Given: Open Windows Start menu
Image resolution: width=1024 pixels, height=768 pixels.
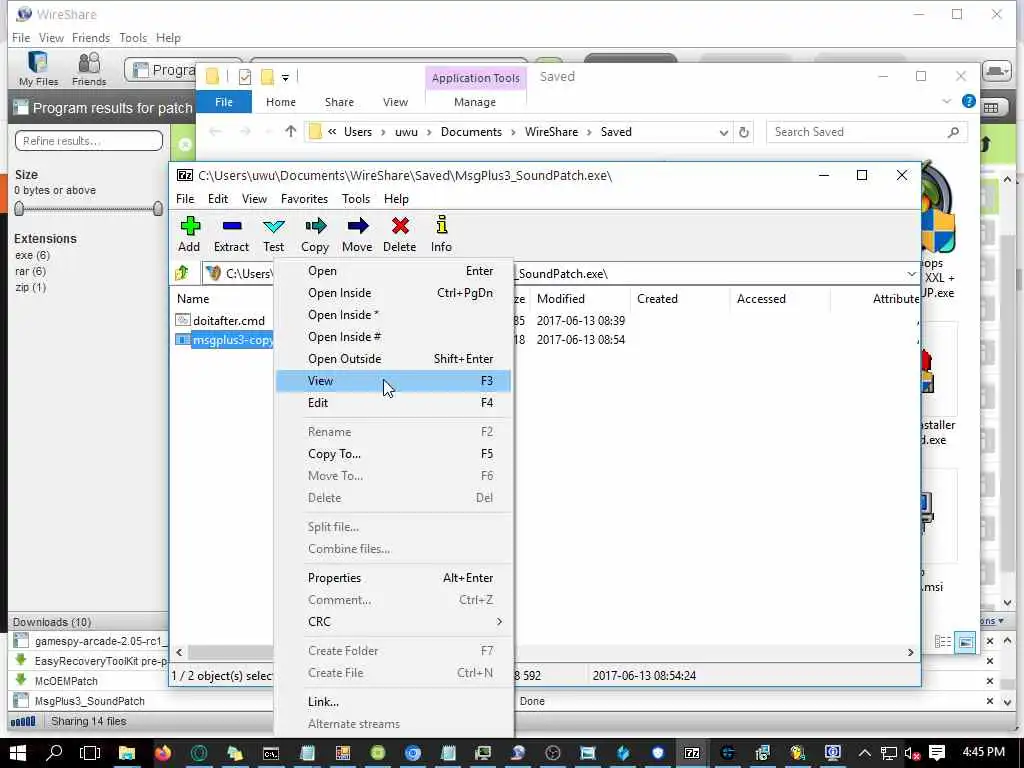Looking at the screenshot, I should pyautogui.click(x=18, y=753).
